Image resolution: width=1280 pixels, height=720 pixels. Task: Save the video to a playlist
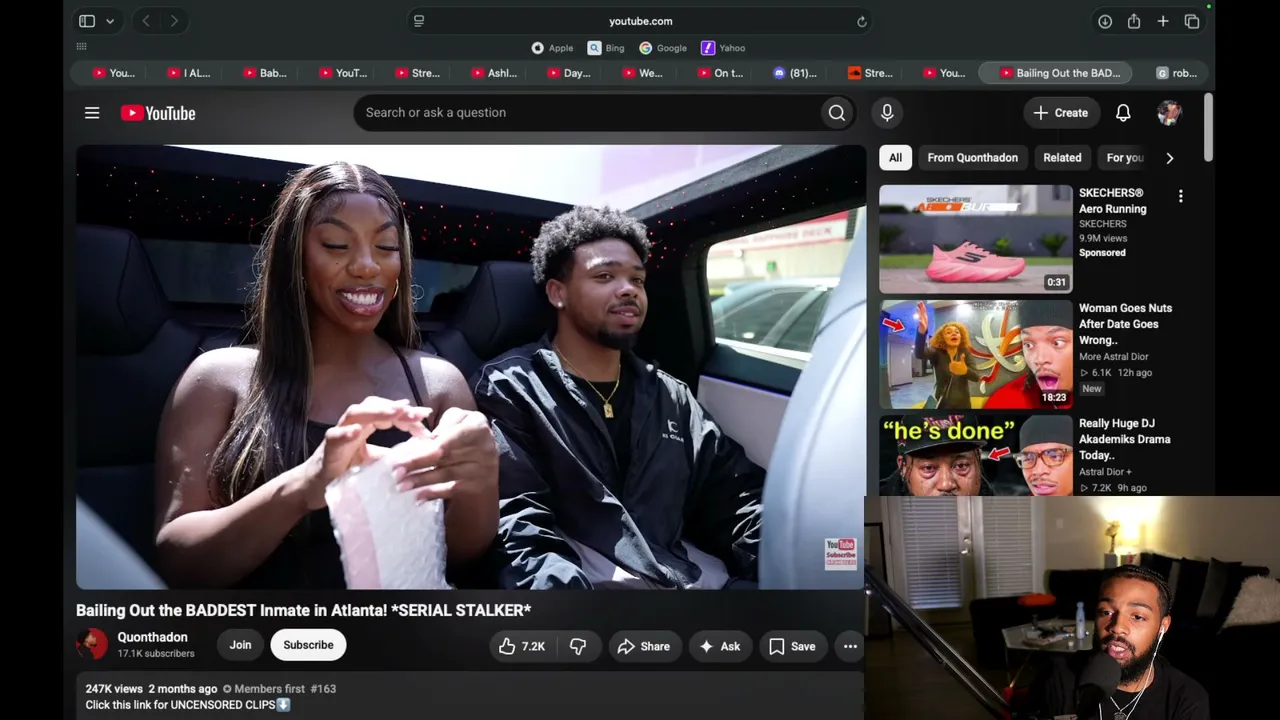792,646
